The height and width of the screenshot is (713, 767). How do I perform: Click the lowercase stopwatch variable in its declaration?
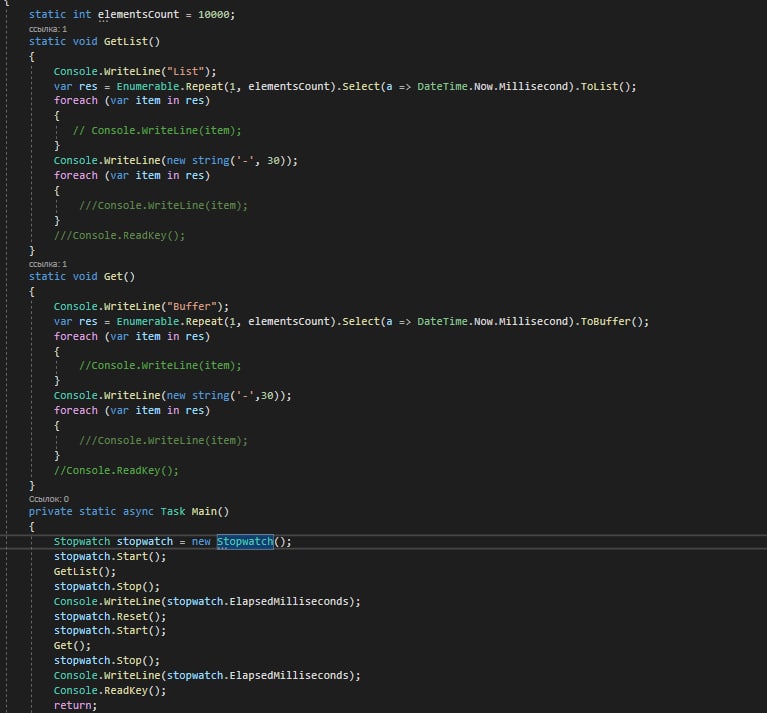(x=145, y=542)
